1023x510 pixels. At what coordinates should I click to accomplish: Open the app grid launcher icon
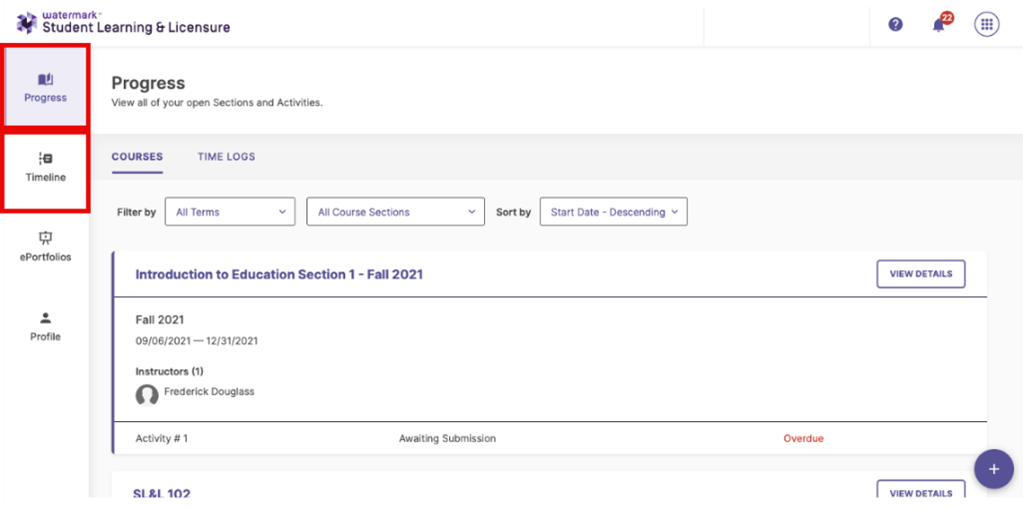pos(986,25)
